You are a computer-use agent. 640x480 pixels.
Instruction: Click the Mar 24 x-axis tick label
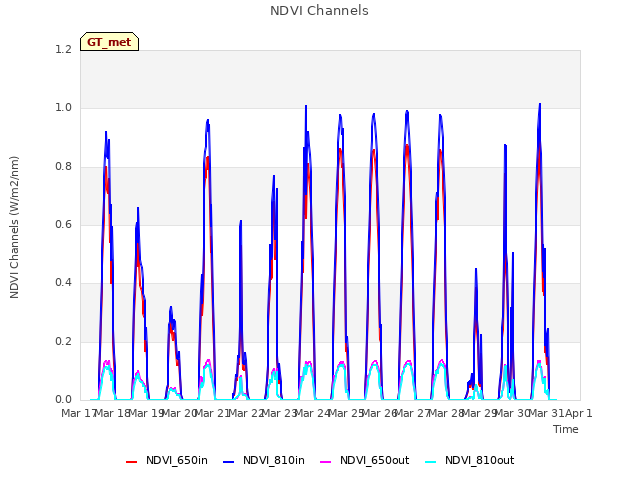[x=312, y=413]
